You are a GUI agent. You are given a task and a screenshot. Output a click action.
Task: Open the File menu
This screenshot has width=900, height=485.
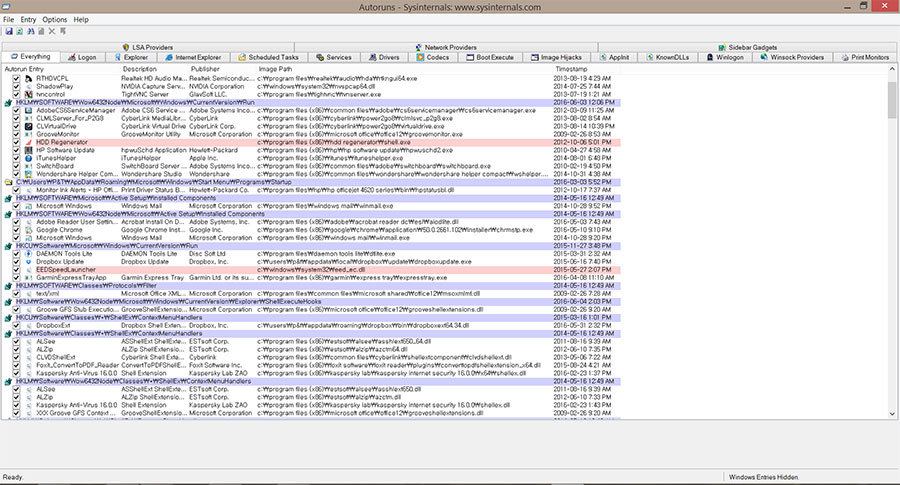point(9,20)
